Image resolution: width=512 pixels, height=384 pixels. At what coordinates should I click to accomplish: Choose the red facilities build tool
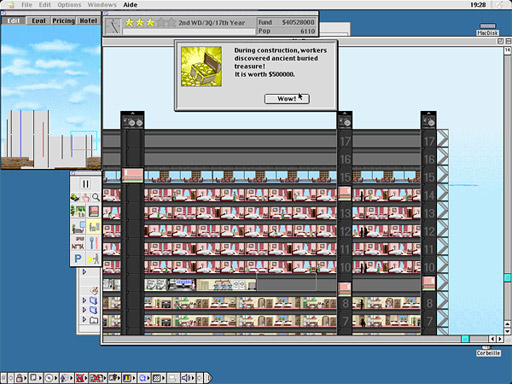(78, 243)
